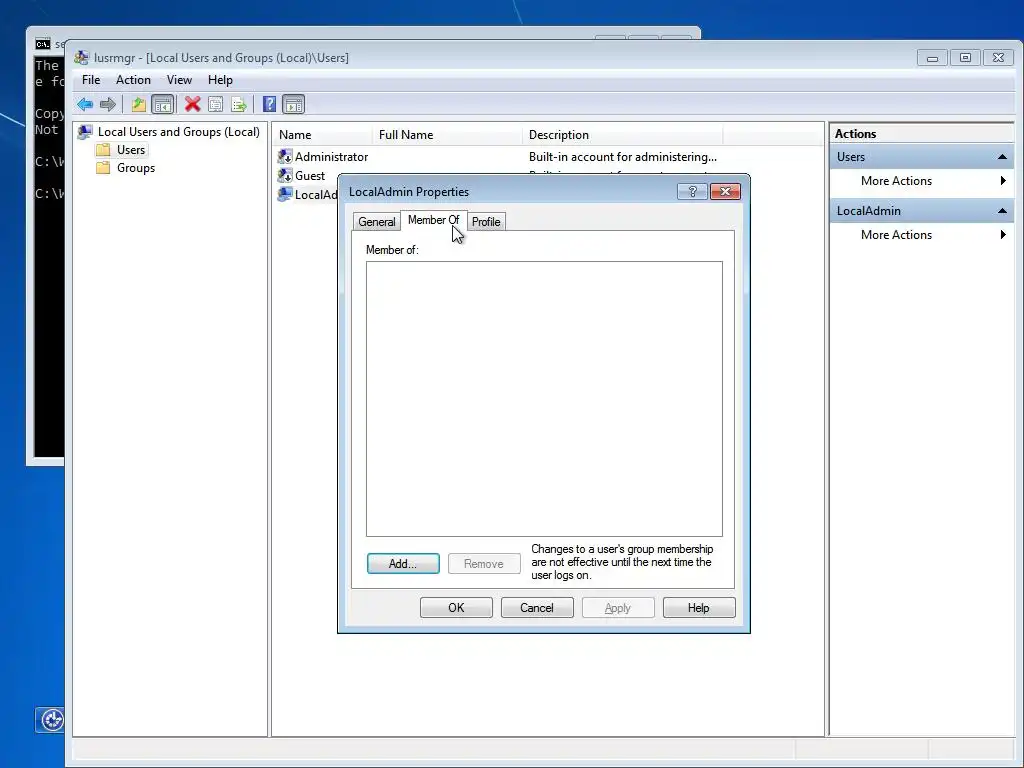Minimize the lusrmgr window
This screenshot has height=768, width=1024.
[x=932, y=57]
